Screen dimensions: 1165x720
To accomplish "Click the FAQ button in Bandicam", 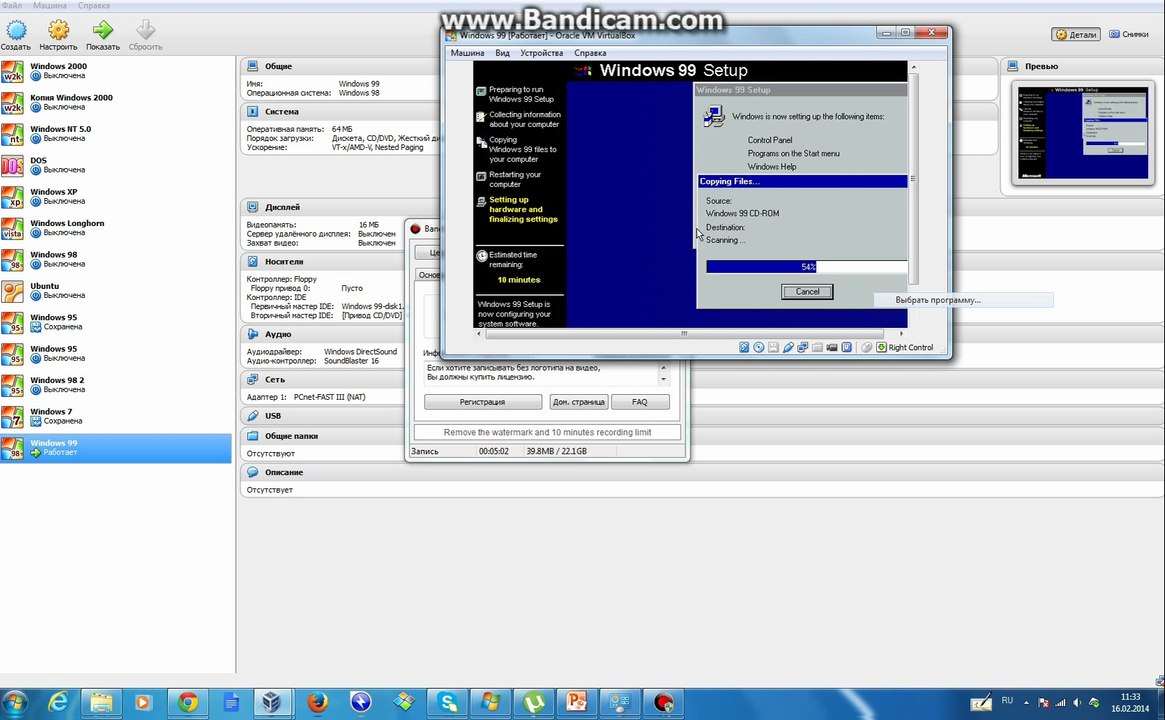I will tap(640, 402).
